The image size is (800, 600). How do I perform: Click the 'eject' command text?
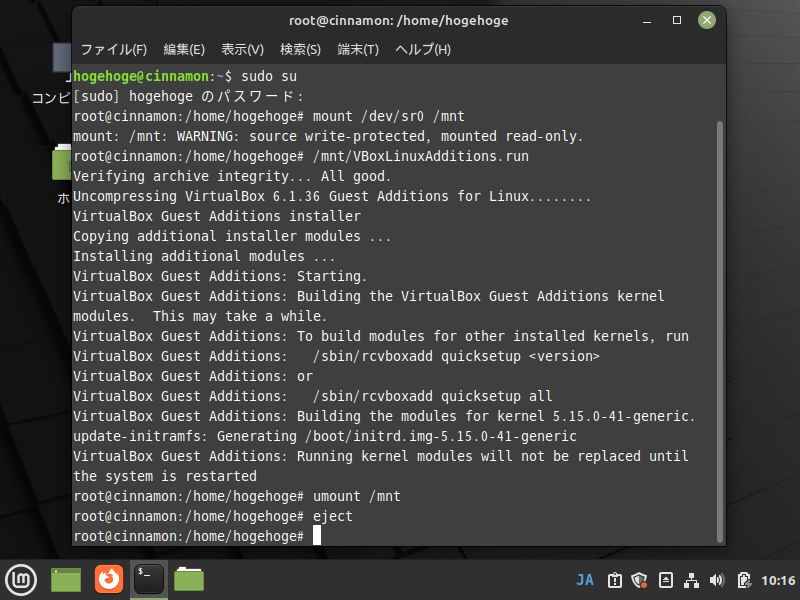click(x=333, y=516)
